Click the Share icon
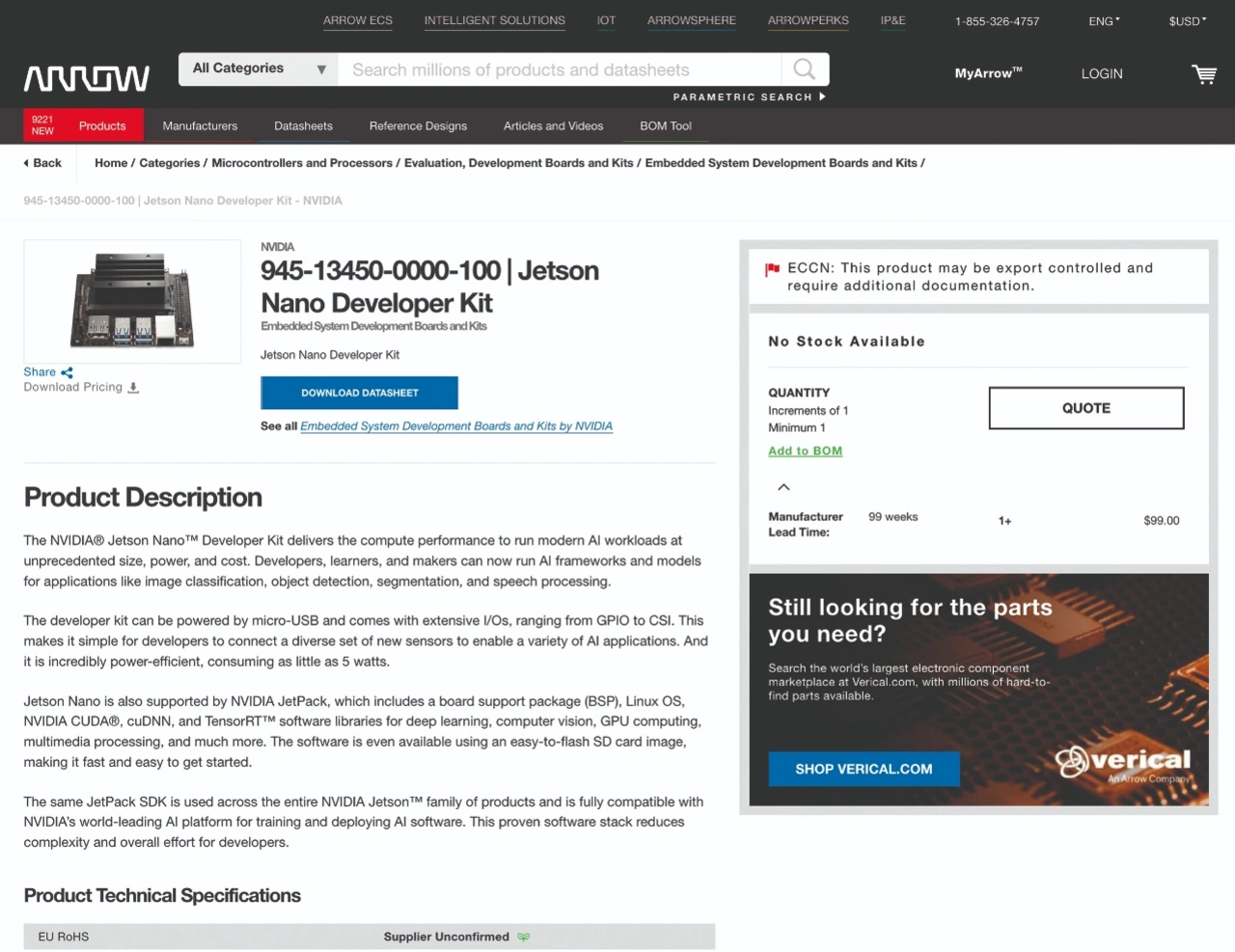This screenshot has height=952, width=1235. coord(67,372)
